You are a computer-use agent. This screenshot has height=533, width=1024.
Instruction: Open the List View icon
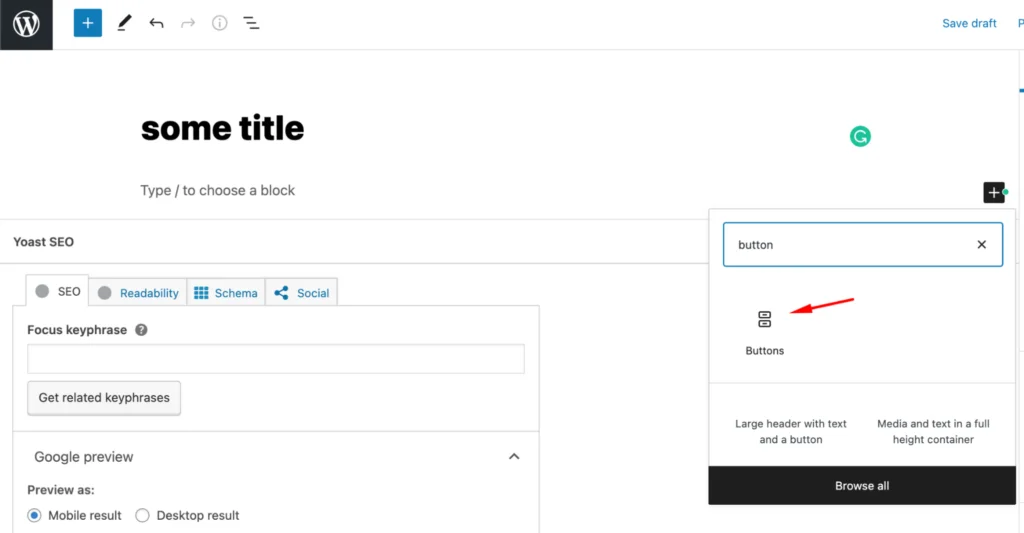click(x=252, y=23)
